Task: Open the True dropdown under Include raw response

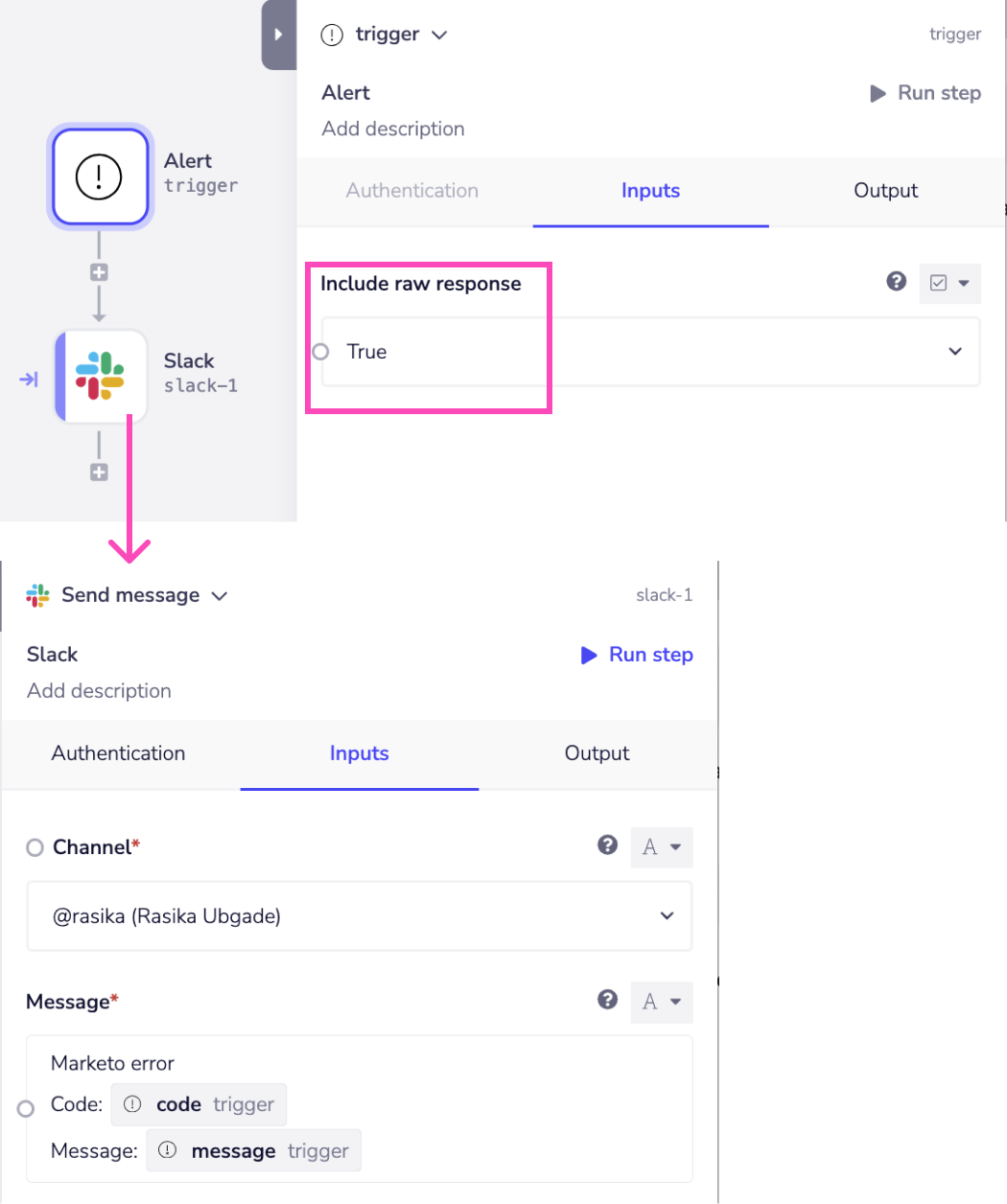Action: pyautogui.click(x=954, y=352)
